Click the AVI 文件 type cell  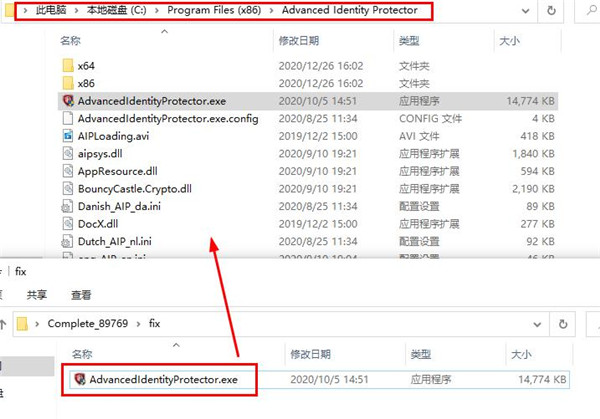pyautogui.click(x=419, y=136)
